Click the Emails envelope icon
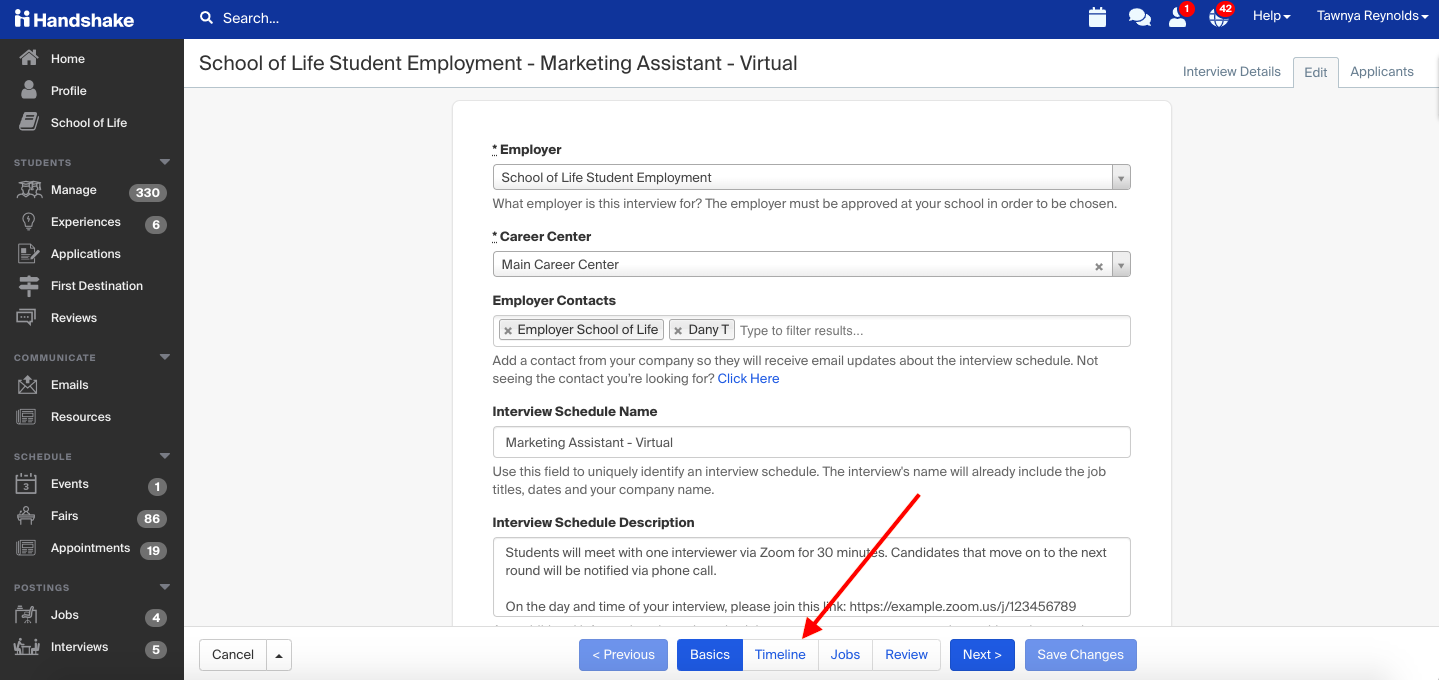The image size is (1439, 680). tap(28, 385)
